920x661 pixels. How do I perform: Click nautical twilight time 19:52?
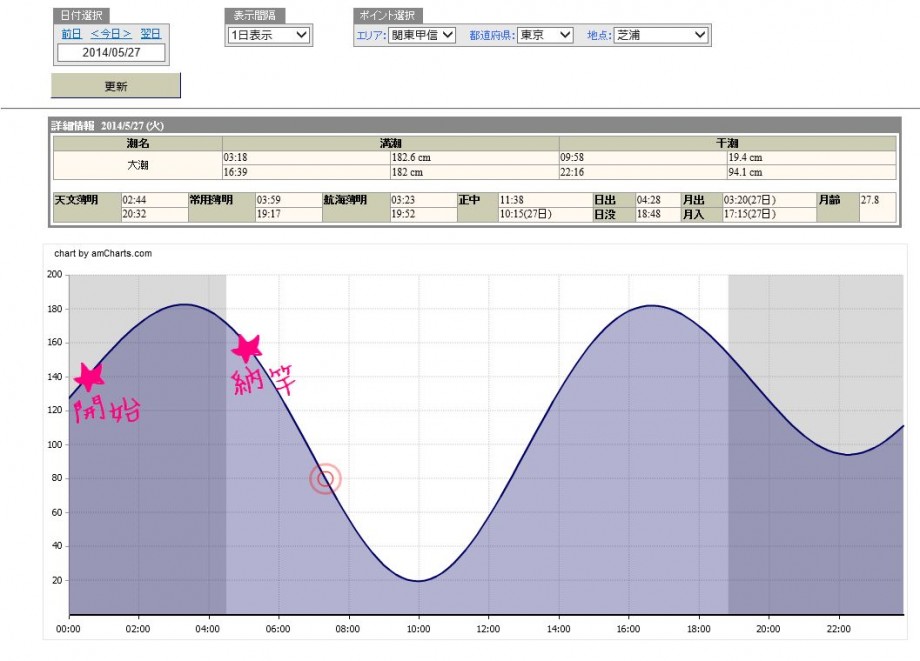[x=424, y=214]
